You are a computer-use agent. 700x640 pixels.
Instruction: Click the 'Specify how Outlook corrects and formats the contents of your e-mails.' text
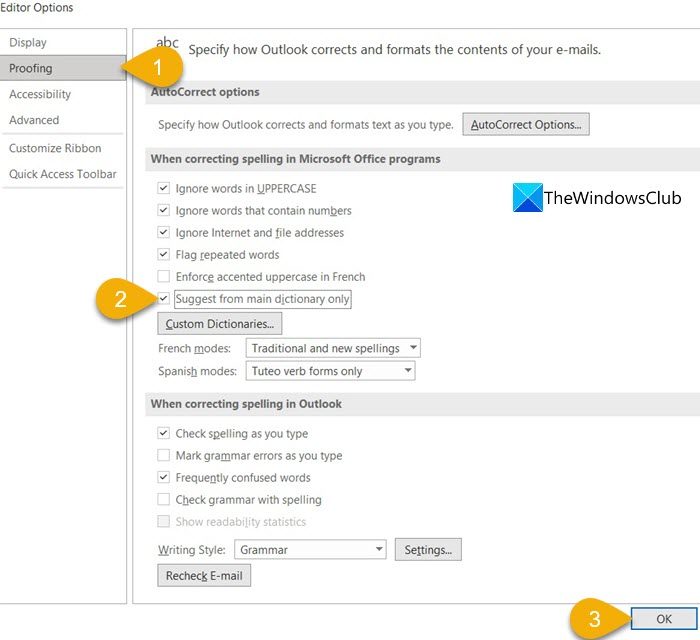coord(395,50)
